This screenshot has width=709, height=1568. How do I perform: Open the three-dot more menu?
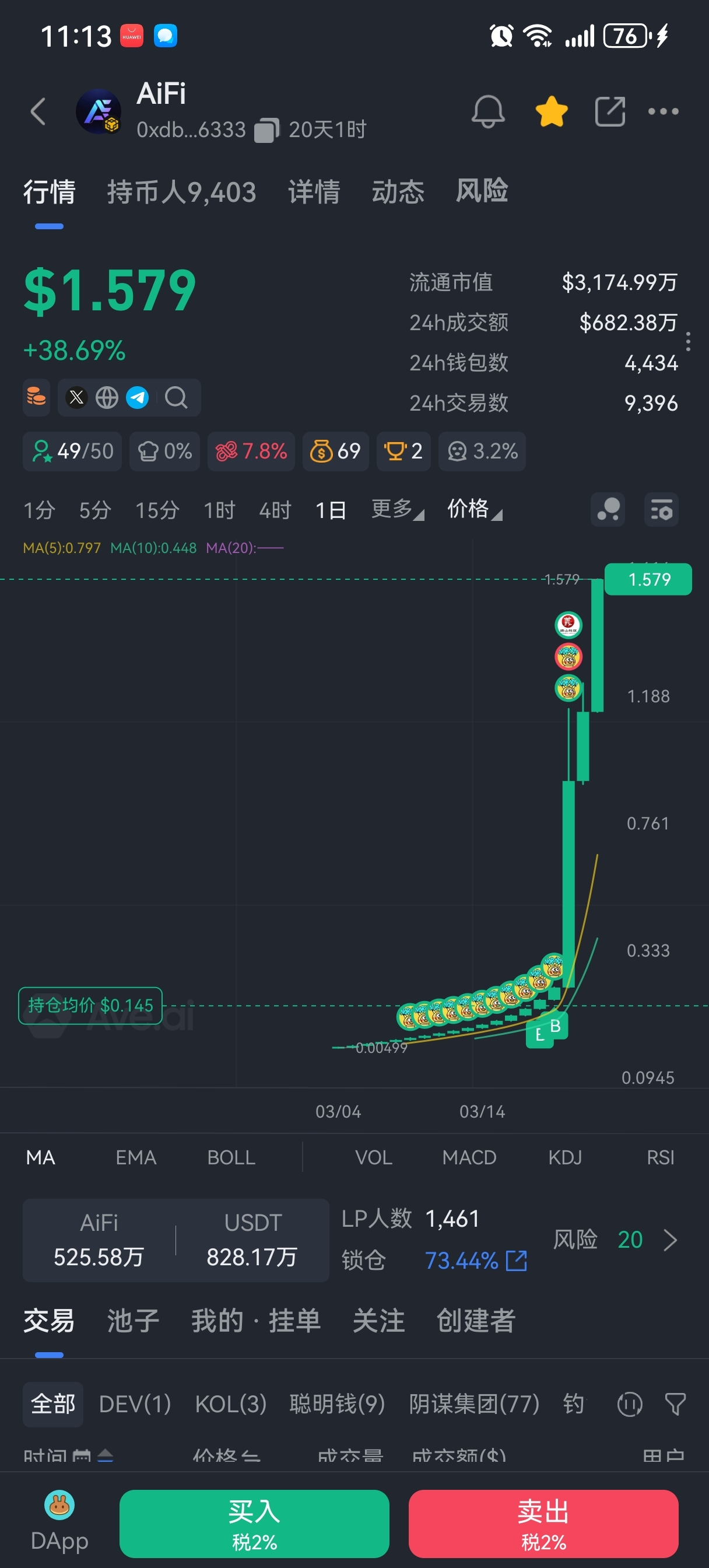(664, 111)
